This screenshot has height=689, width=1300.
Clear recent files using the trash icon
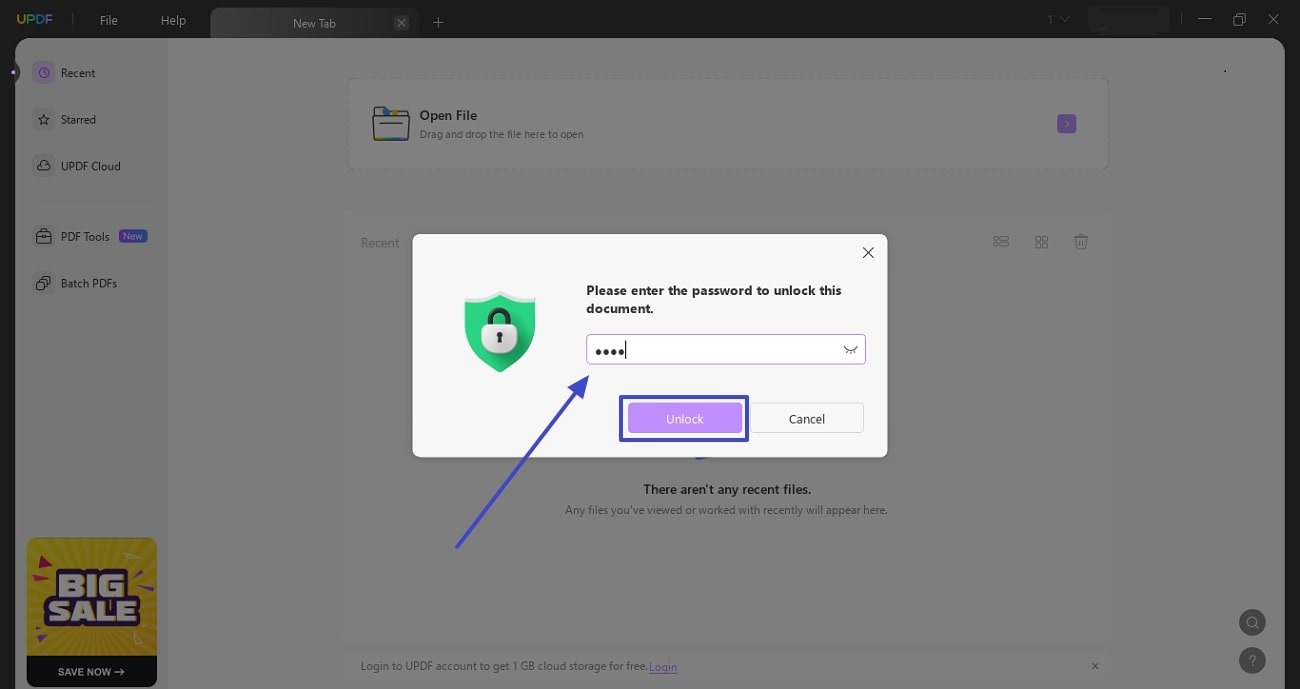(x=1081, y=241)
